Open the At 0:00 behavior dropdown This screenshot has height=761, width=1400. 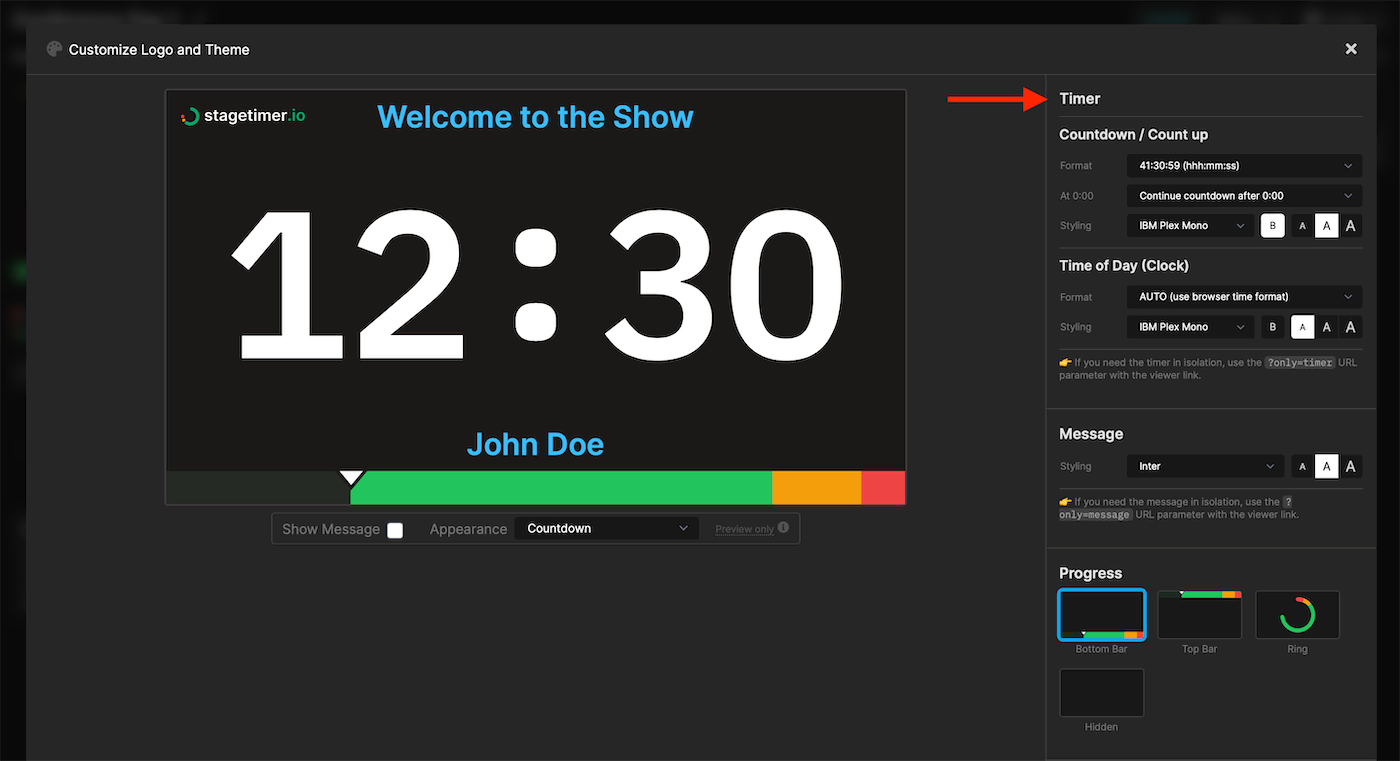pyautogui.click(x=1243, y=195)
